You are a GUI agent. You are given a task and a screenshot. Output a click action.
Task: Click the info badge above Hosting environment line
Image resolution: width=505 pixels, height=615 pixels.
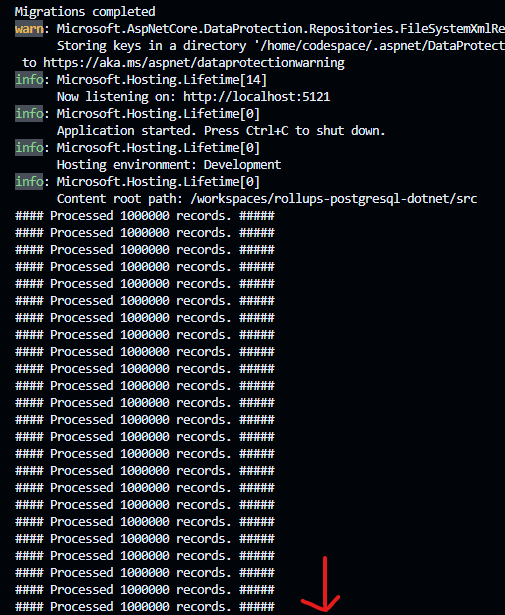click(29, 147)
